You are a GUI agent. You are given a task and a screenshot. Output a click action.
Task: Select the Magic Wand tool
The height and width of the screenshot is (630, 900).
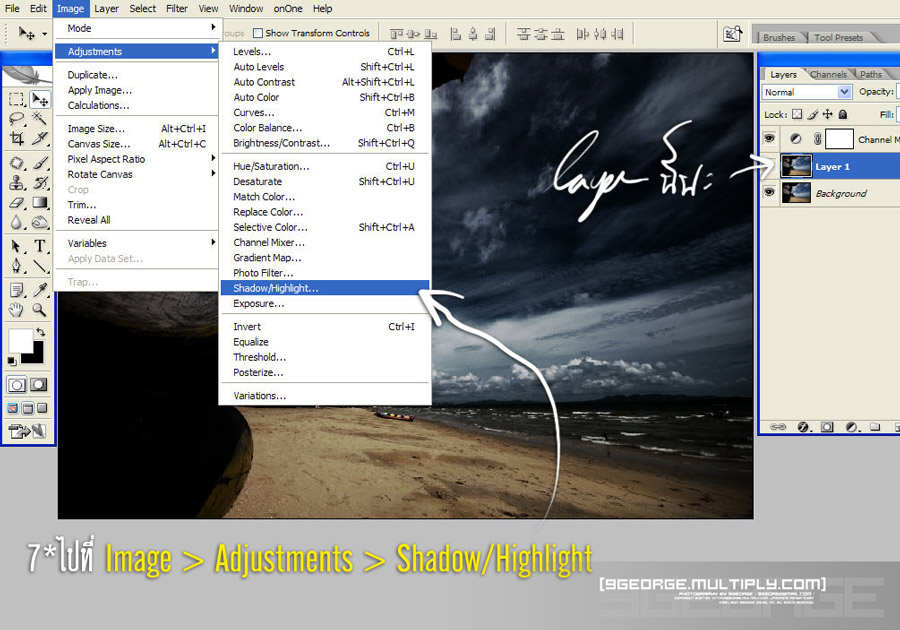40,119
